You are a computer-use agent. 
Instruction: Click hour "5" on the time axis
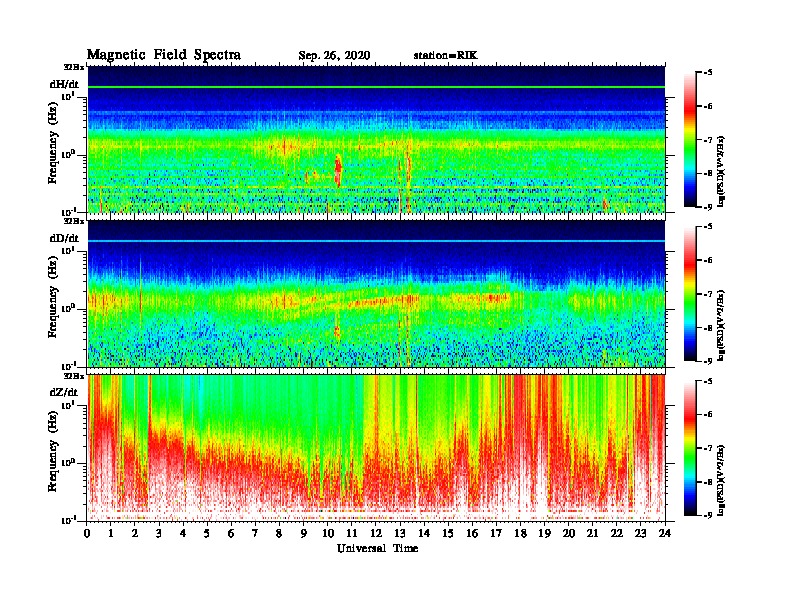(x=207, y=534)
